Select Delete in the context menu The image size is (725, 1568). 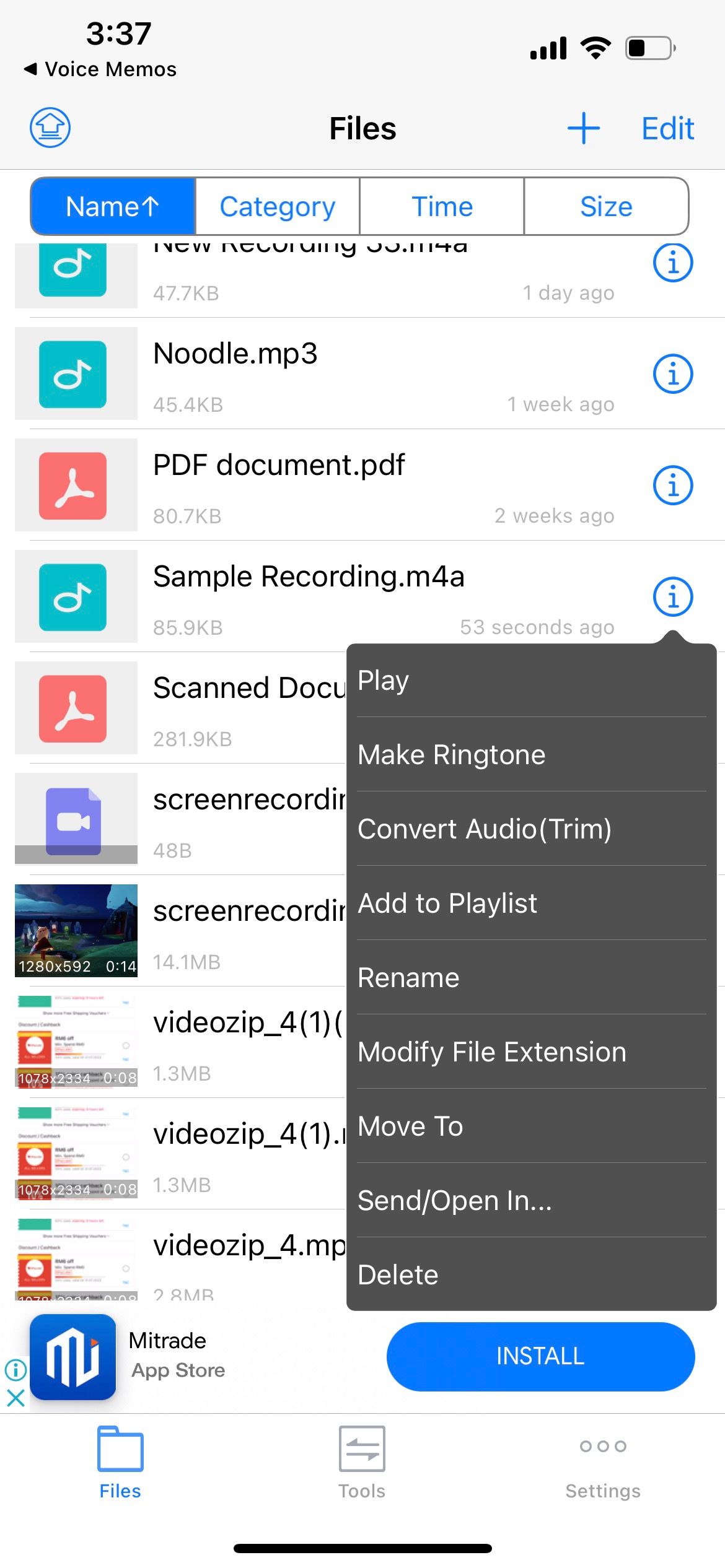(x=532, y=1274)
